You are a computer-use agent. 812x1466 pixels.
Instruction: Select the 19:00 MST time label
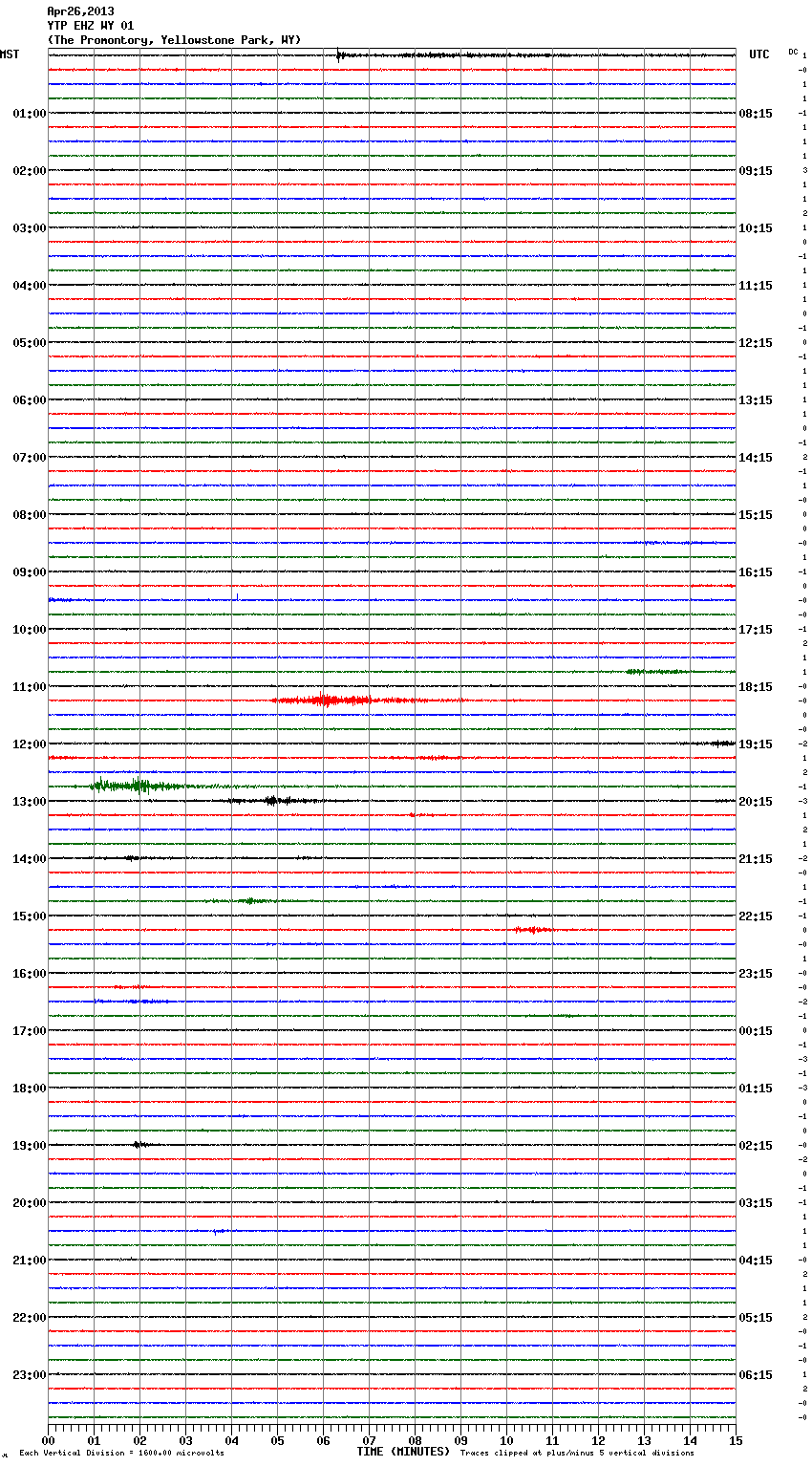pyautogui.click(x=30, y=1146)
